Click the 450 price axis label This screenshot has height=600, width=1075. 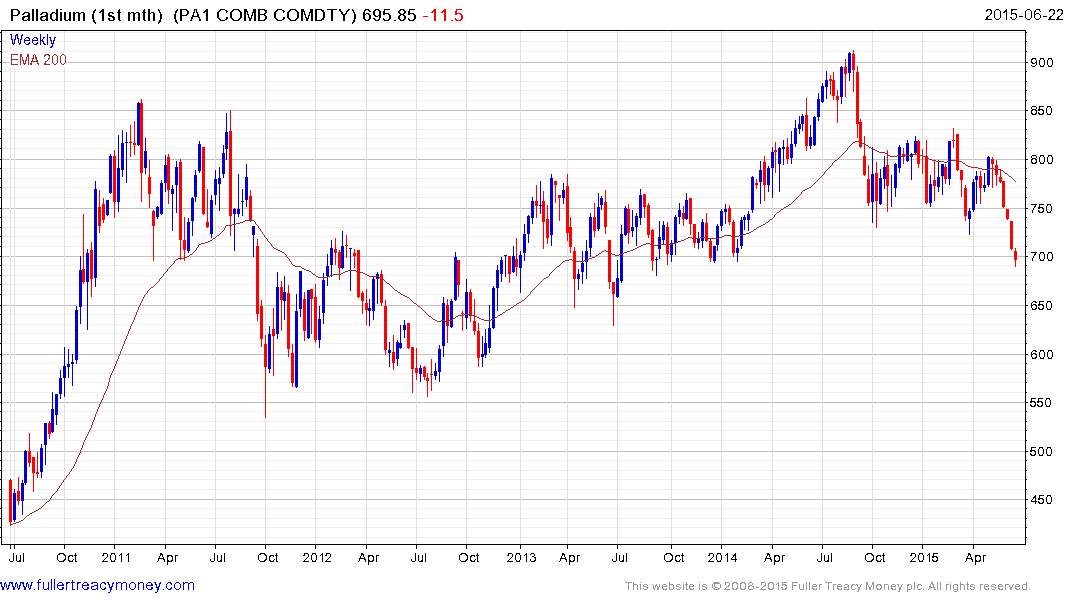click(x=1041, y=500)
